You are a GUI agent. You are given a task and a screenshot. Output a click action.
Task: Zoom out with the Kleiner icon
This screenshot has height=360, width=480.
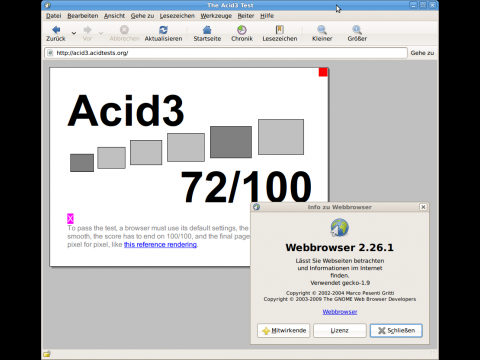pos(322,30)
